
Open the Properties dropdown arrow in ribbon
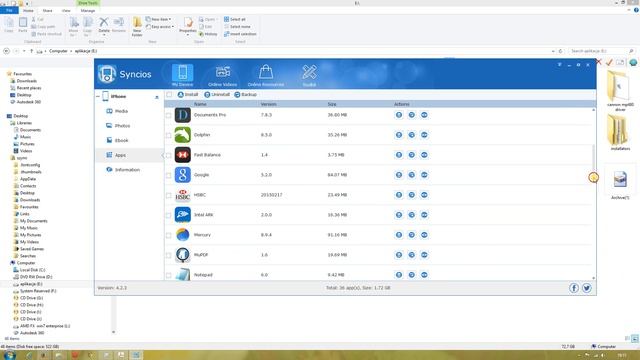tap(188, 35)
